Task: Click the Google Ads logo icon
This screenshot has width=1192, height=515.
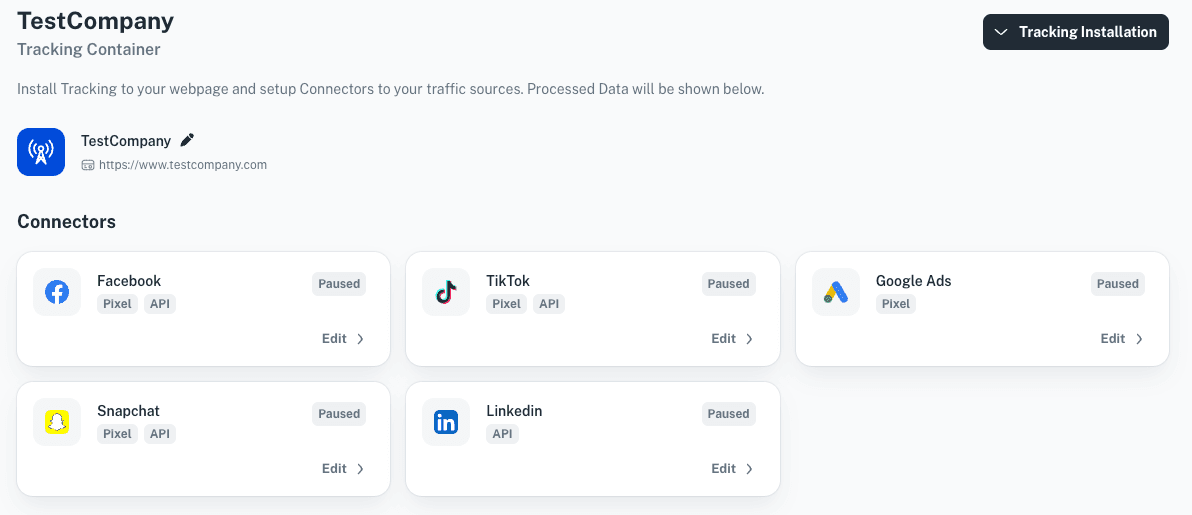Action: (835, 292)
